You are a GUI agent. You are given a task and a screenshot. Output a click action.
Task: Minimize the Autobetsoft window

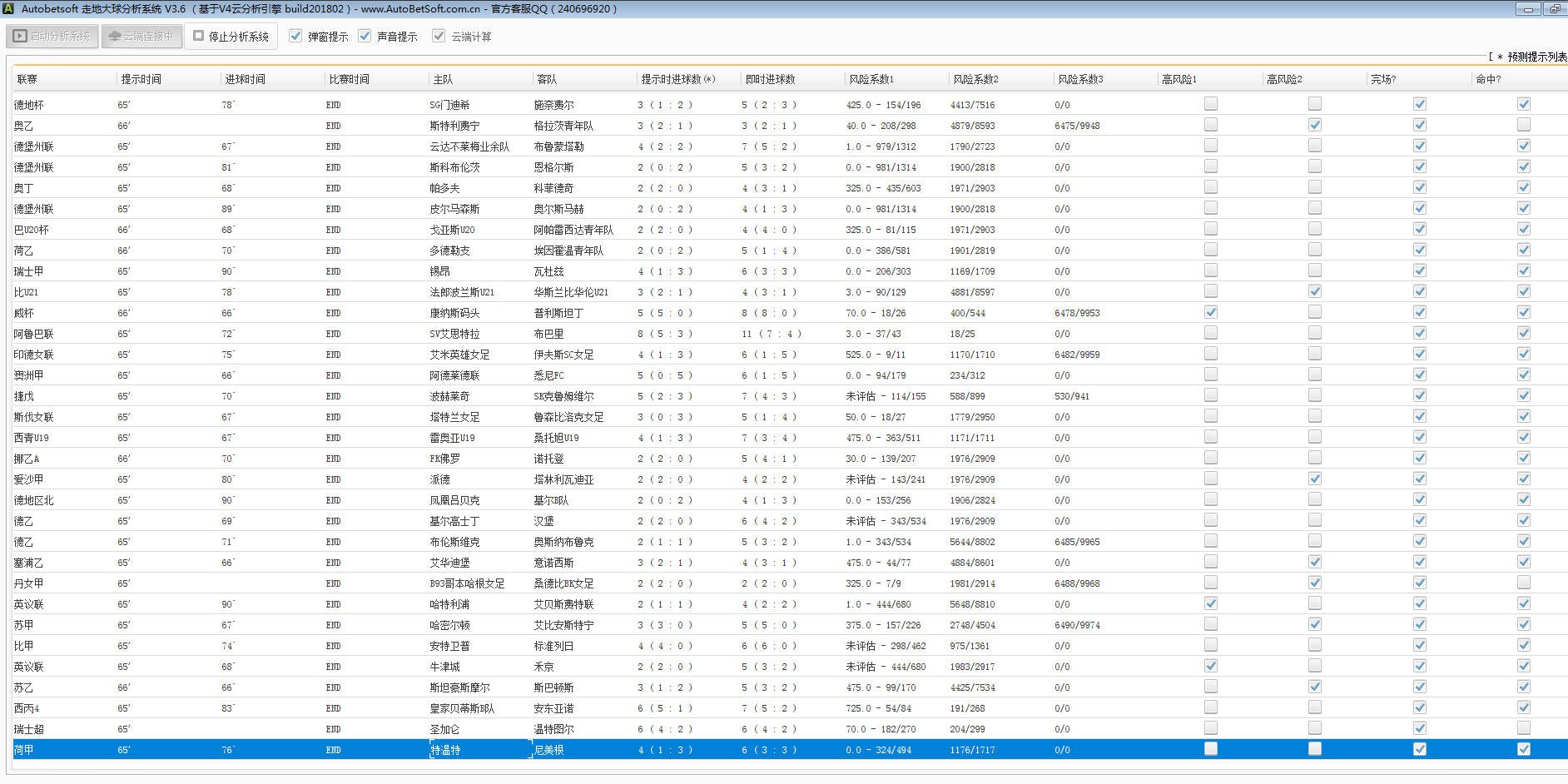(1527, 9)
